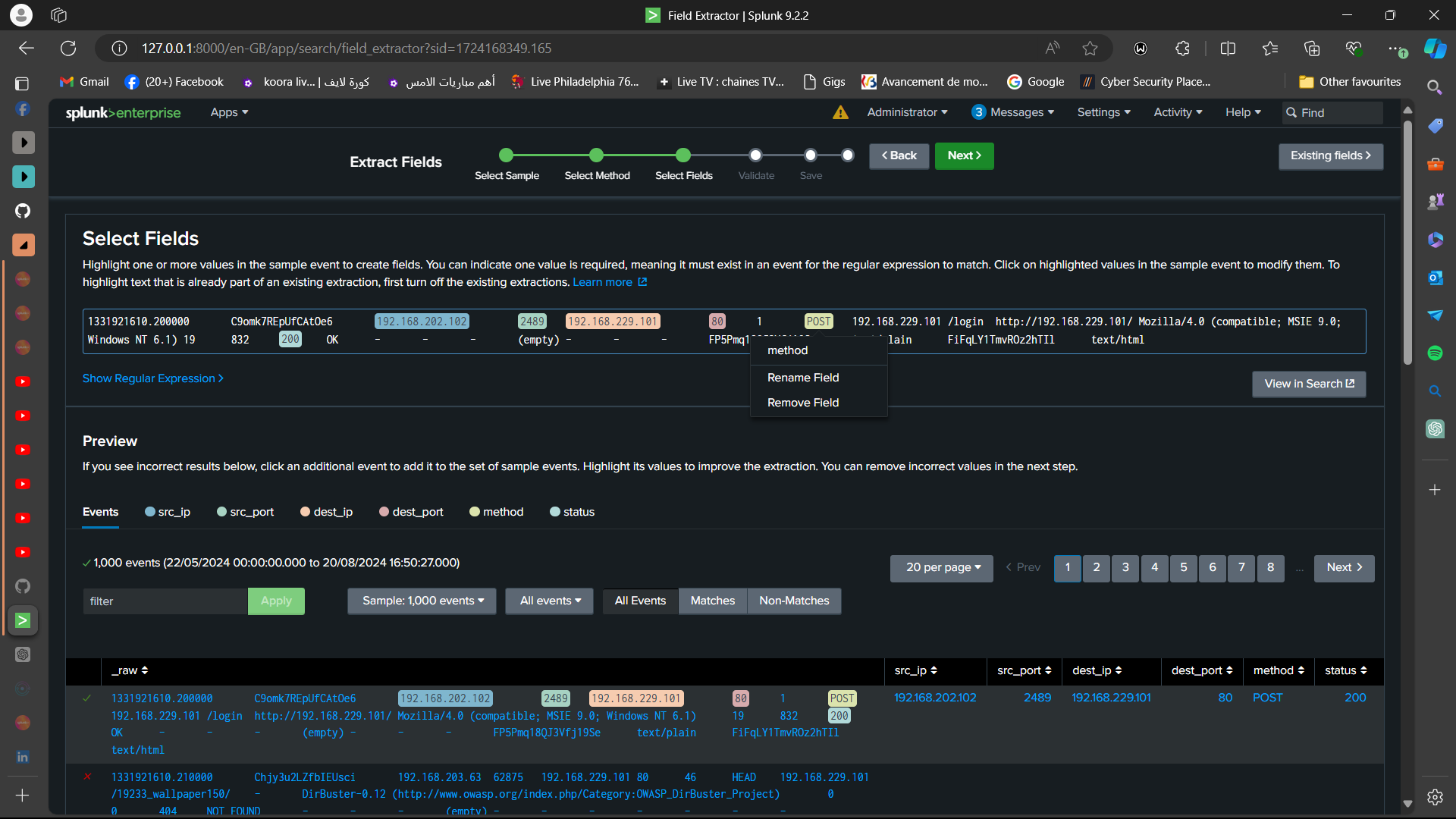Switch to the status tab

(572, 512)
